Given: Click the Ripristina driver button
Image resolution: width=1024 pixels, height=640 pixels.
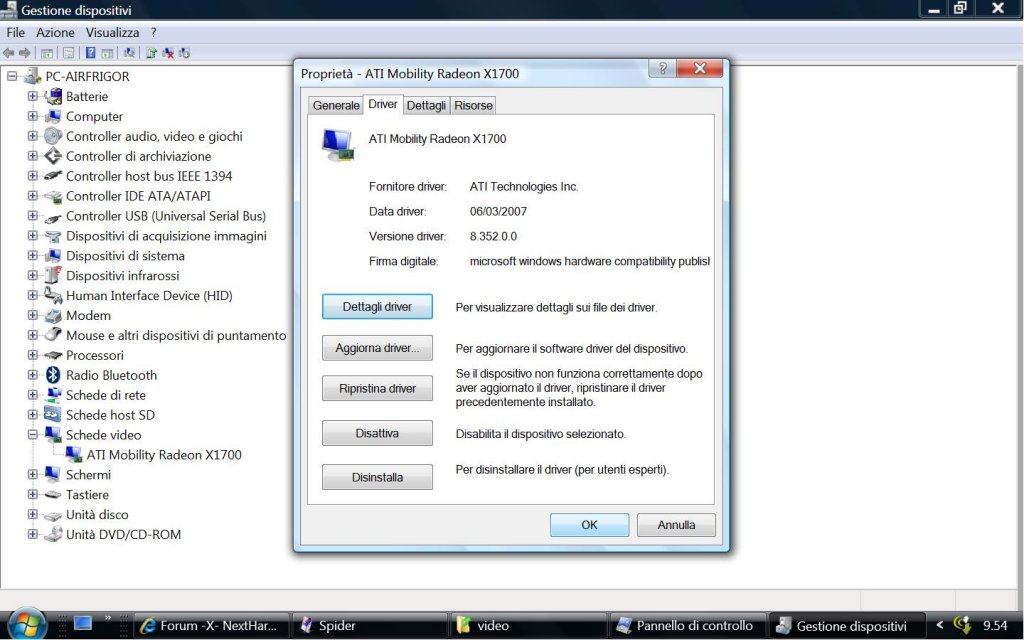Looking at the screenshot, I should click(377, 389).
